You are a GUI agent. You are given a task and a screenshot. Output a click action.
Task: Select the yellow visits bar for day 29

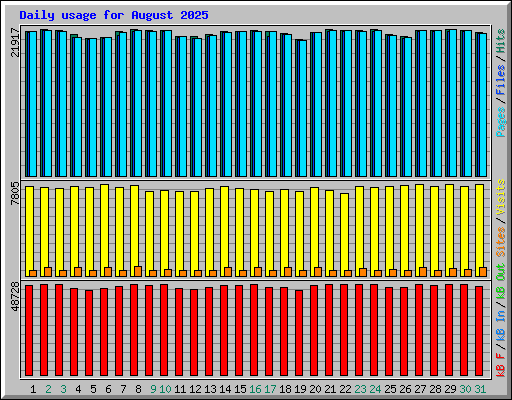coord(449,230)
